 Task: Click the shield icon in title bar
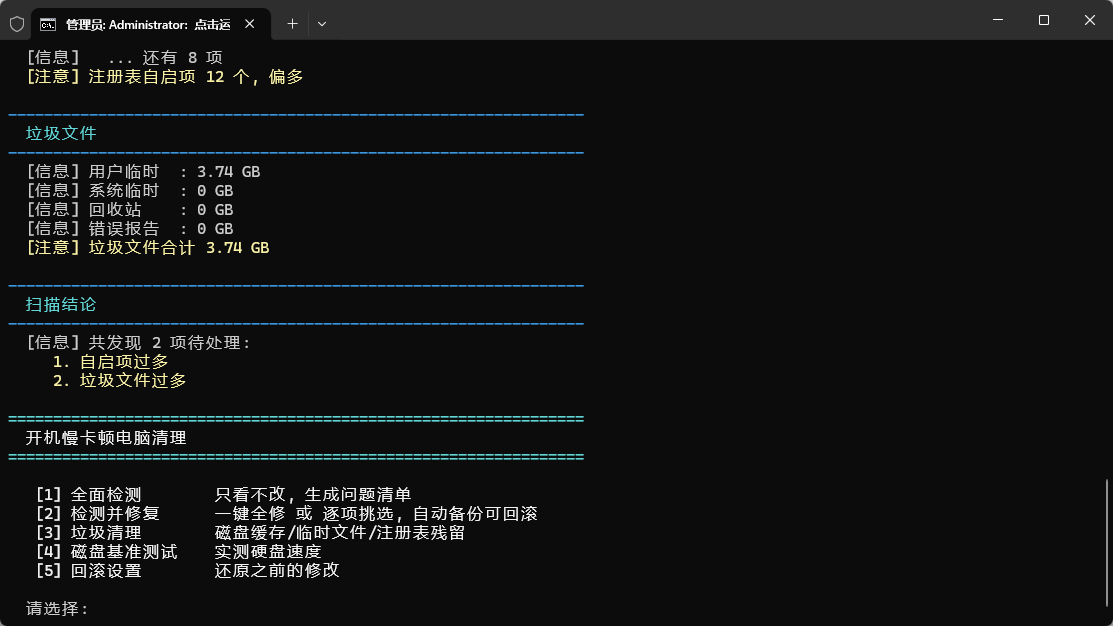point(17,24)
